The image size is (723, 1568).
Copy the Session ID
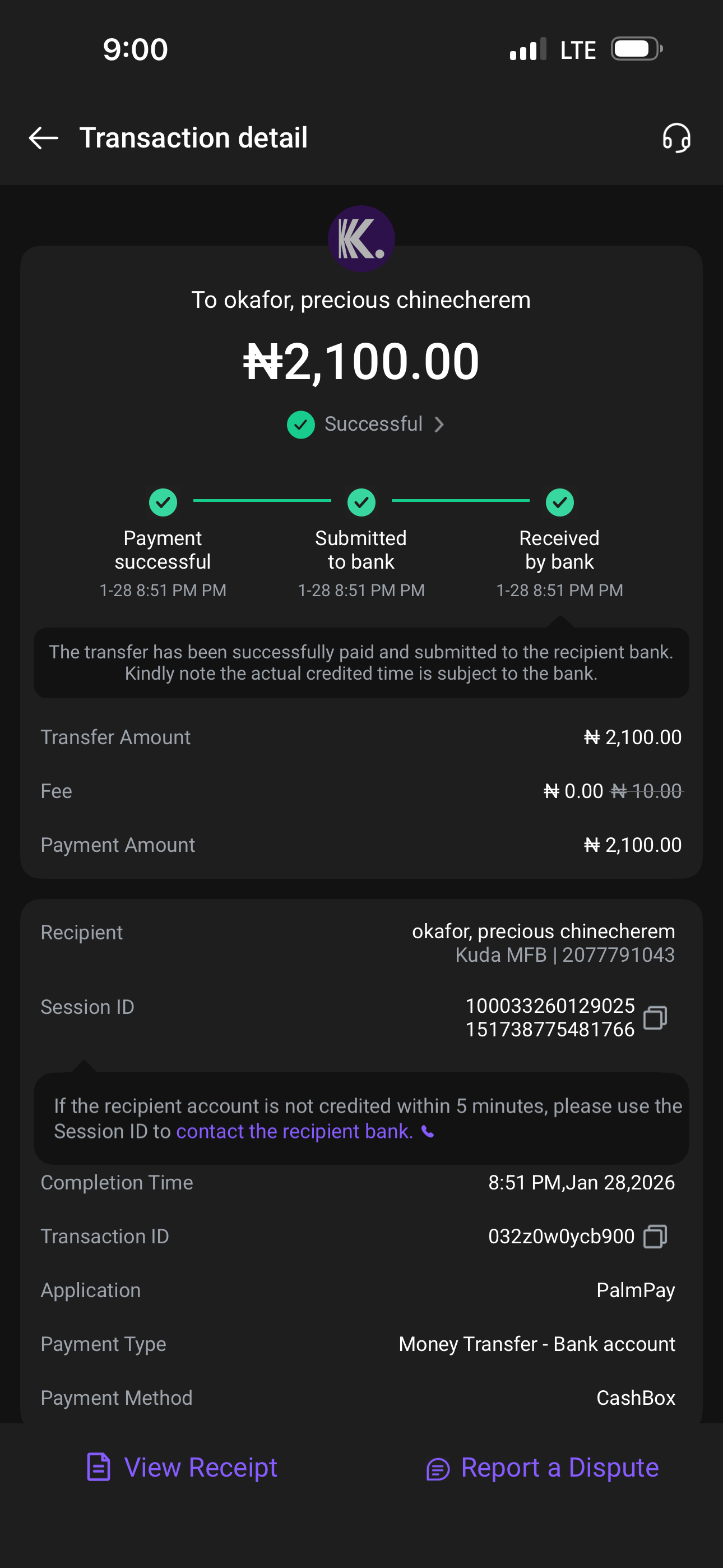click(x=655, y=1017)
